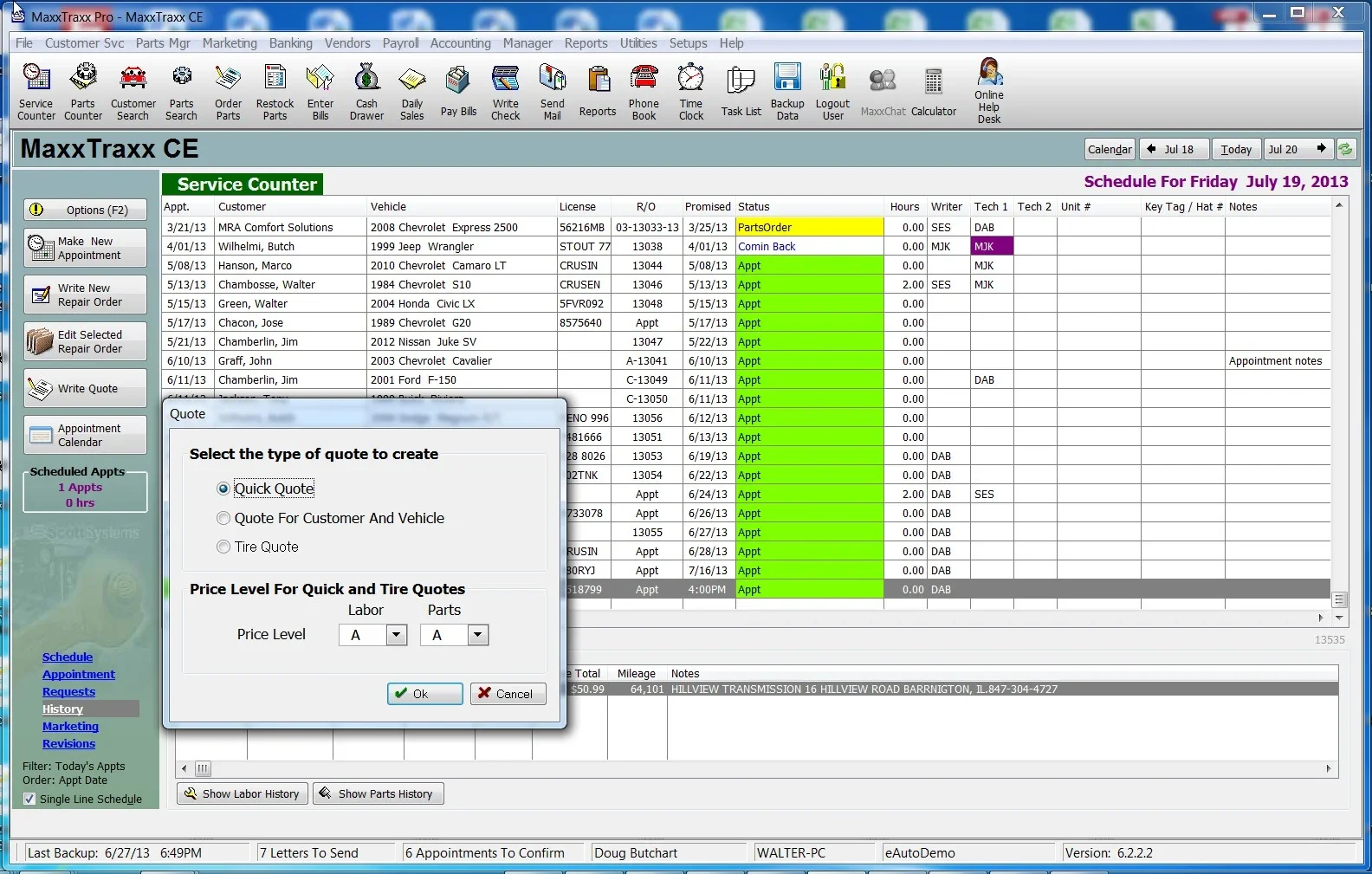Open Customer Search from toolbar

[x=133, y=91]
